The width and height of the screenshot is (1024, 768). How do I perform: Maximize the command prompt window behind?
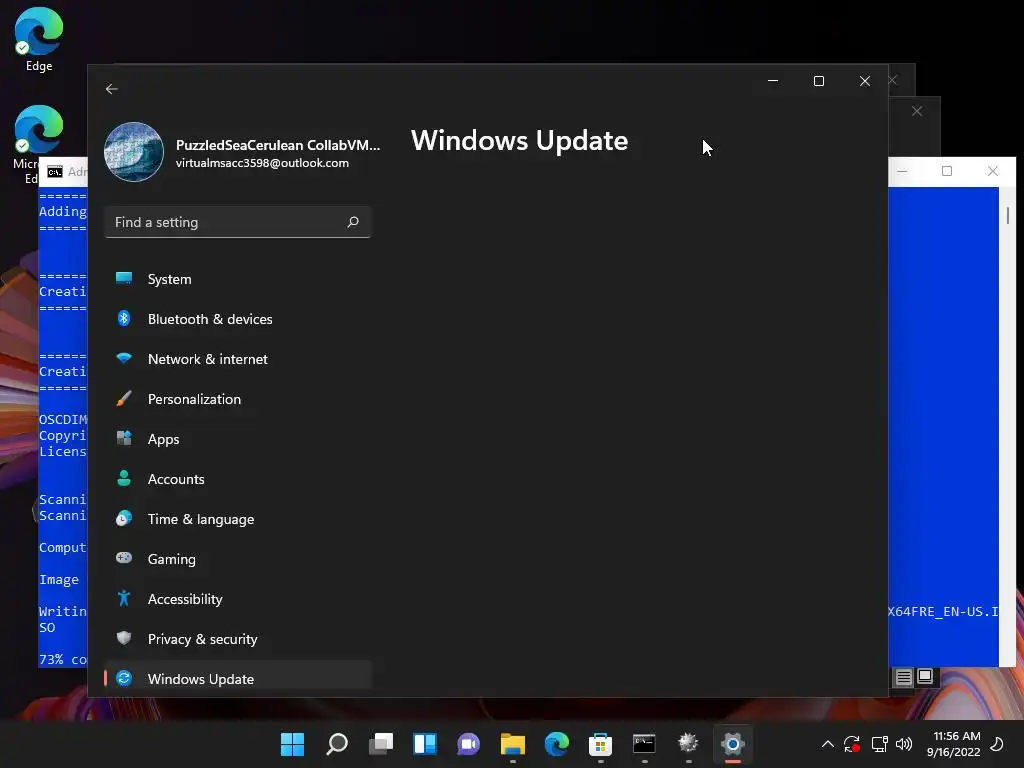[947, 171]
